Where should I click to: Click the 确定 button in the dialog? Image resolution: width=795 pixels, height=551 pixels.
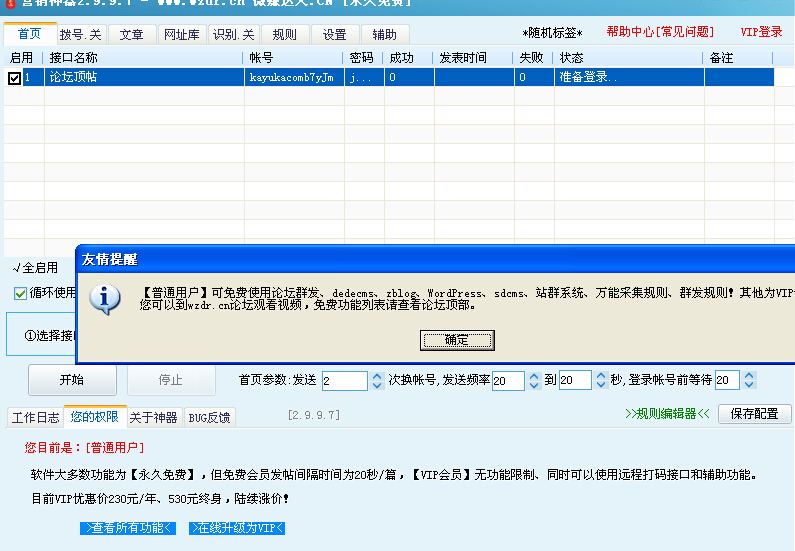pyautogui.click(x=456, y=340)
